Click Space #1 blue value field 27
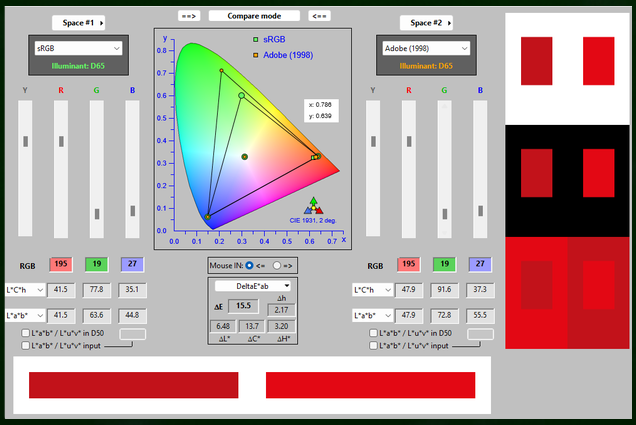 (x=132, y=264)
